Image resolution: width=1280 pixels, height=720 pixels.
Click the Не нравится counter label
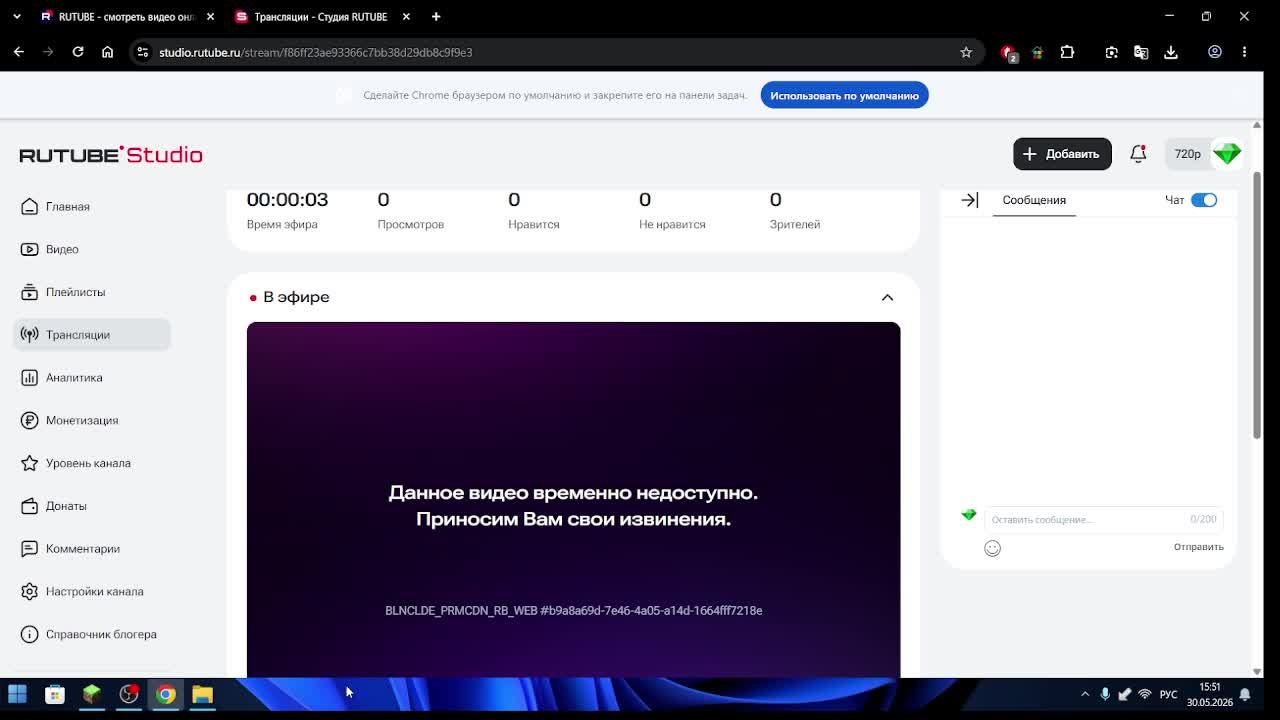coord(672,224)
